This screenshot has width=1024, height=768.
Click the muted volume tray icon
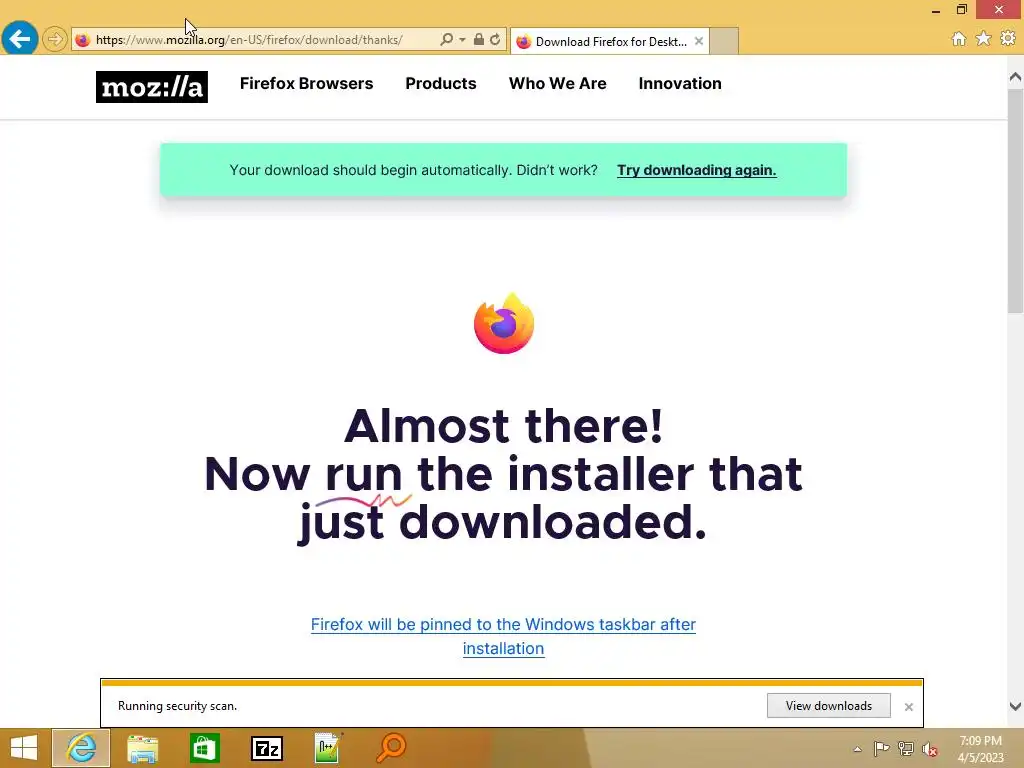pos(930,749)
